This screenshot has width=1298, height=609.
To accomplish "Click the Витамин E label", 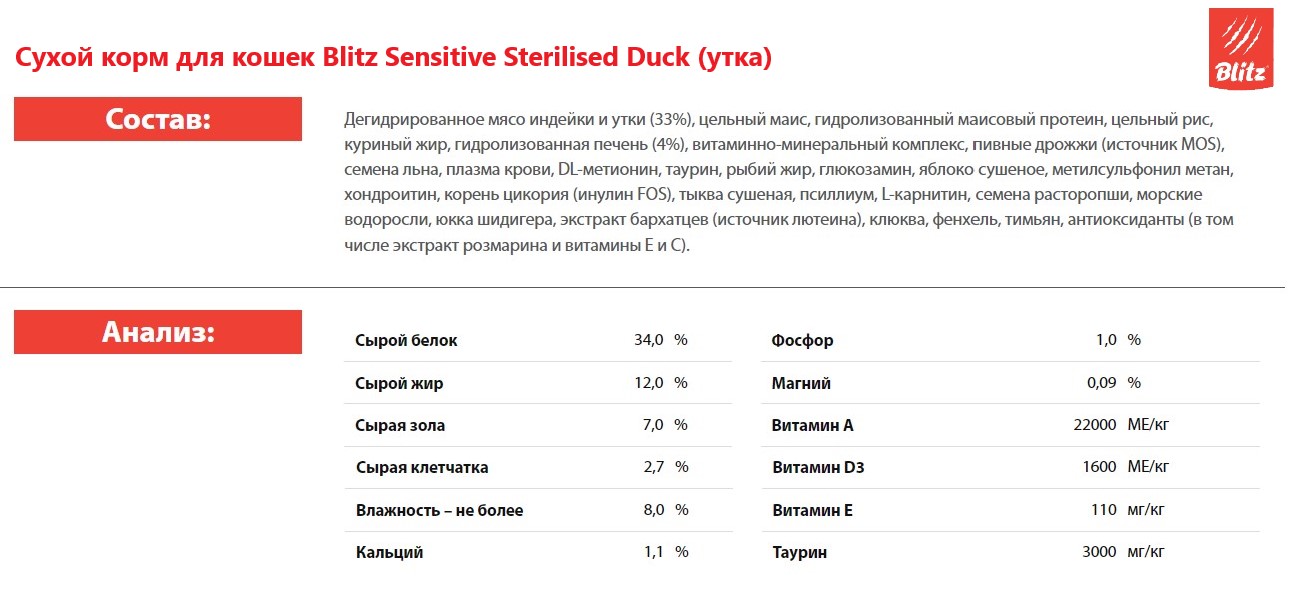I will (812, 510).
